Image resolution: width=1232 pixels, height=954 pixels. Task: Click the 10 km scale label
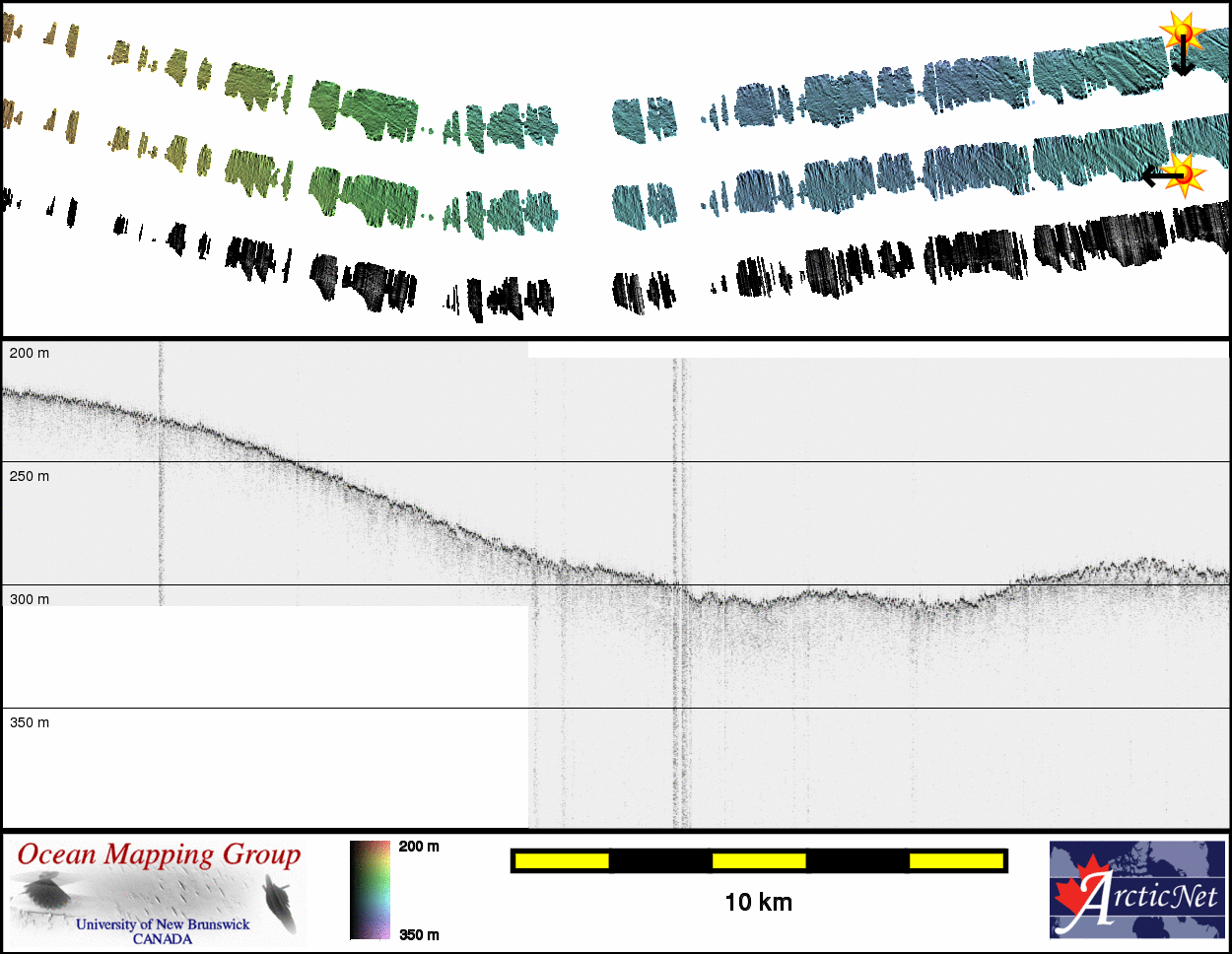758,902
